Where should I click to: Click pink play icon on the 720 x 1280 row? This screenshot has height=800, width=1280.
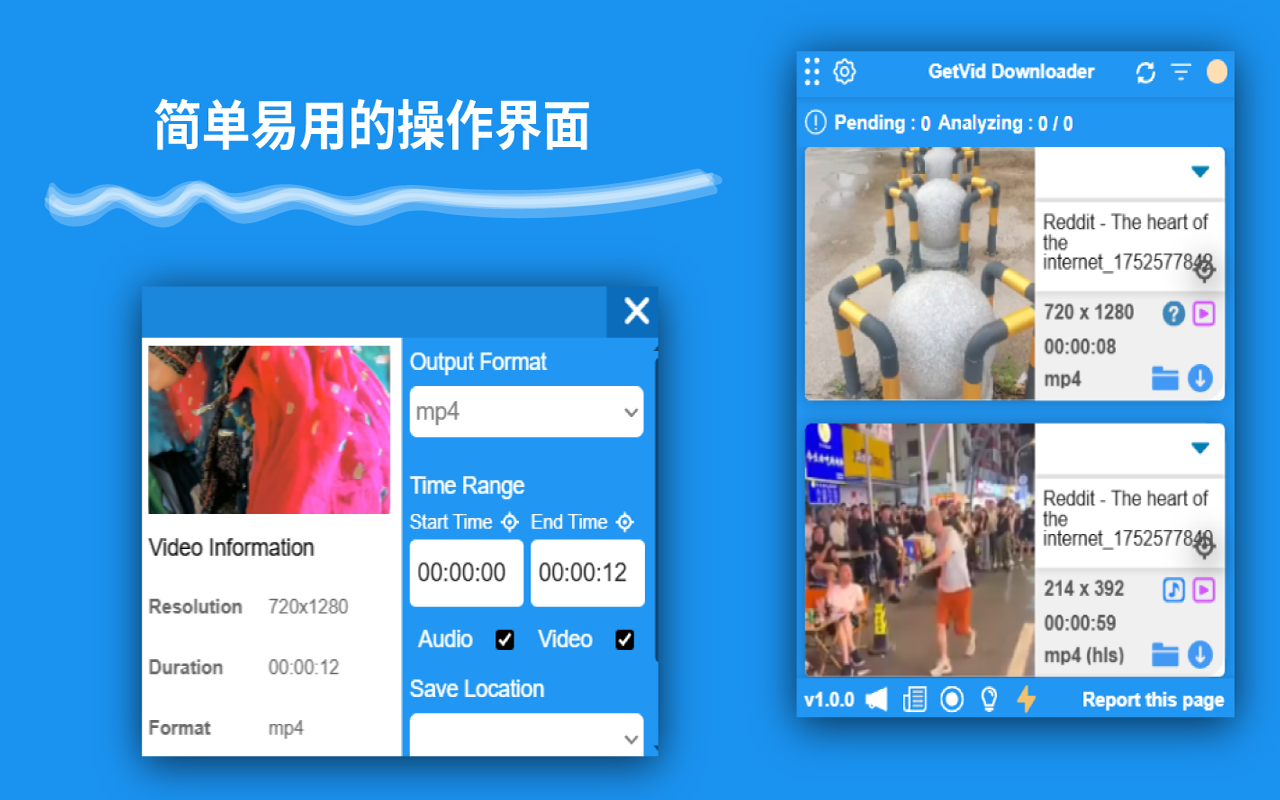point(1204,314)
